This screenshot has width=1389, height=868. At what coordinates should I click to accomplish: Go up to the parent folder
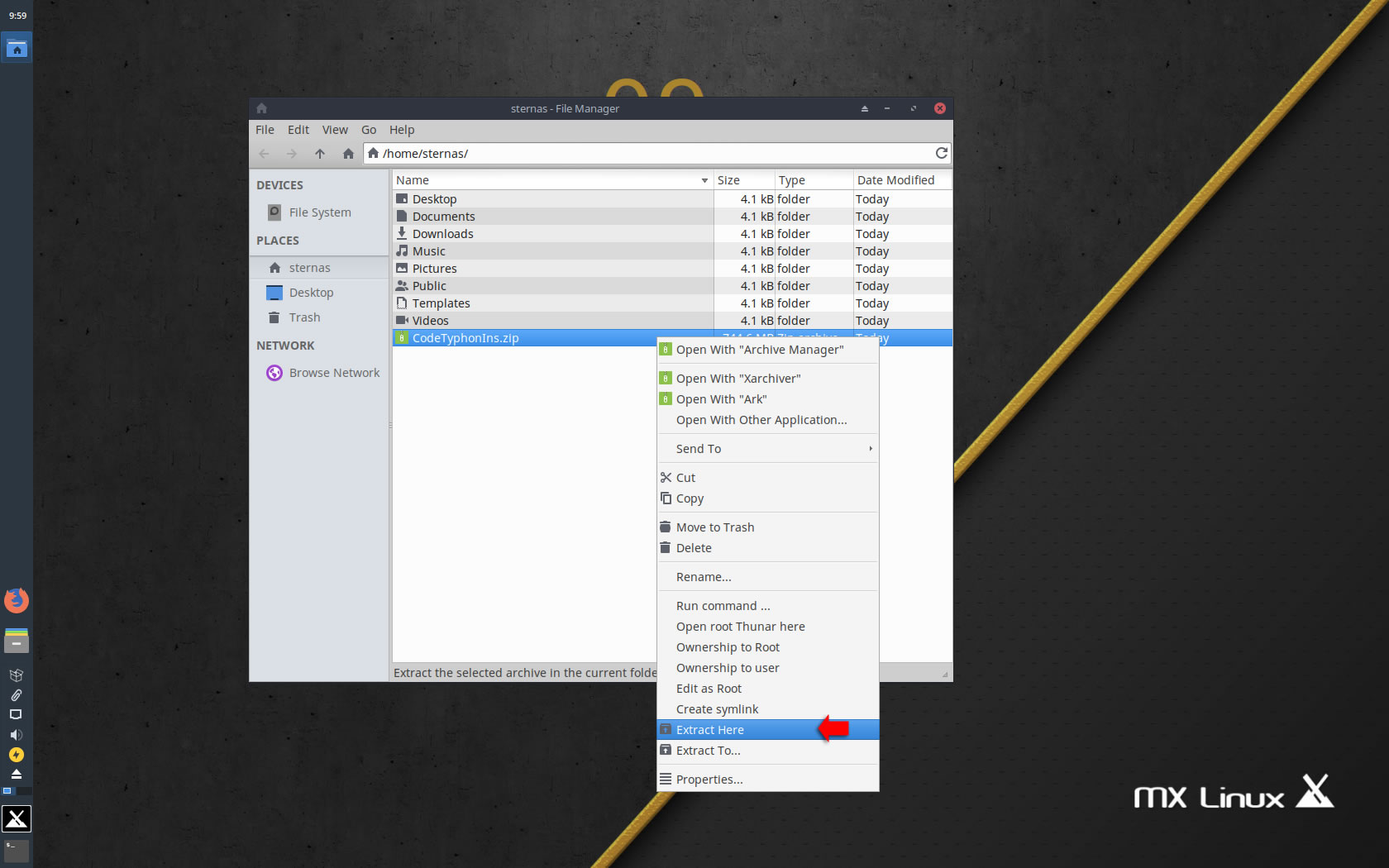320,154
